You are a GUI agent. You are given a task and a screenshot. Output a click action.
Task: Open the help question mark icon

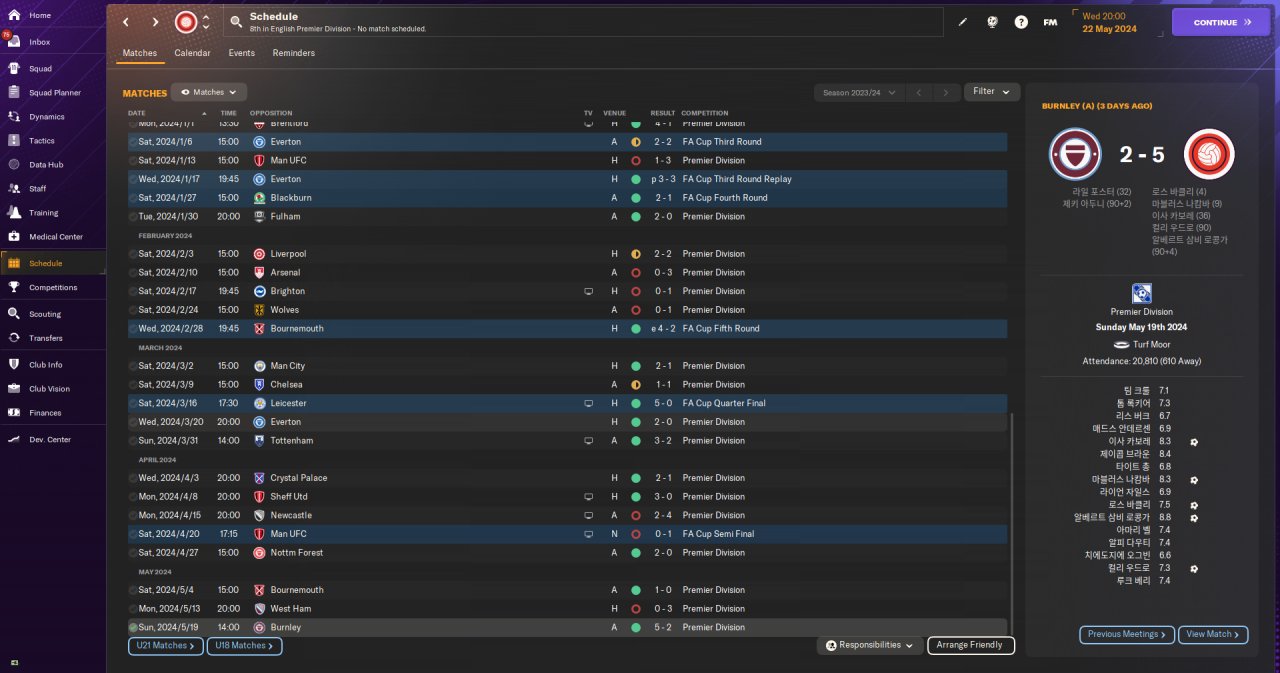pos(1021,22)
